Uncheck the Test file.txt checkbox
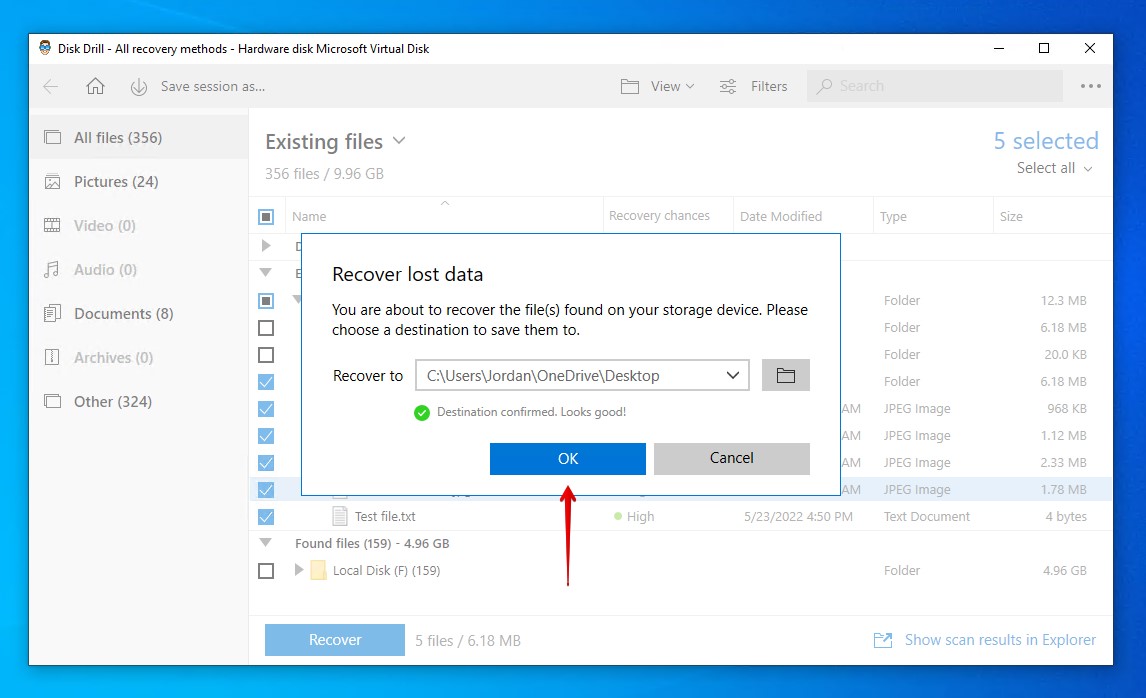Image resolution: width=1146 pixels, height=698 pixels. [x=266, y=517]
